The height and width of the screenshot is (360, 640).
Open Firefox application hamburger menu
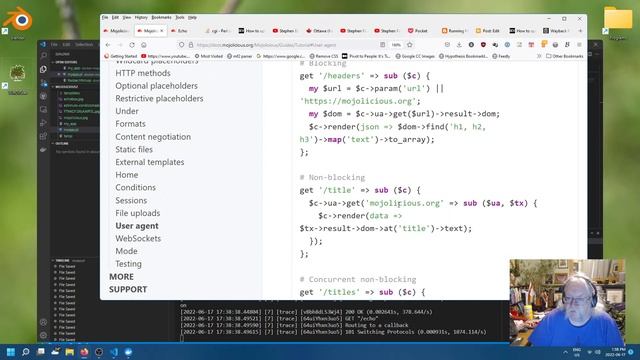(x=579, y=45)
